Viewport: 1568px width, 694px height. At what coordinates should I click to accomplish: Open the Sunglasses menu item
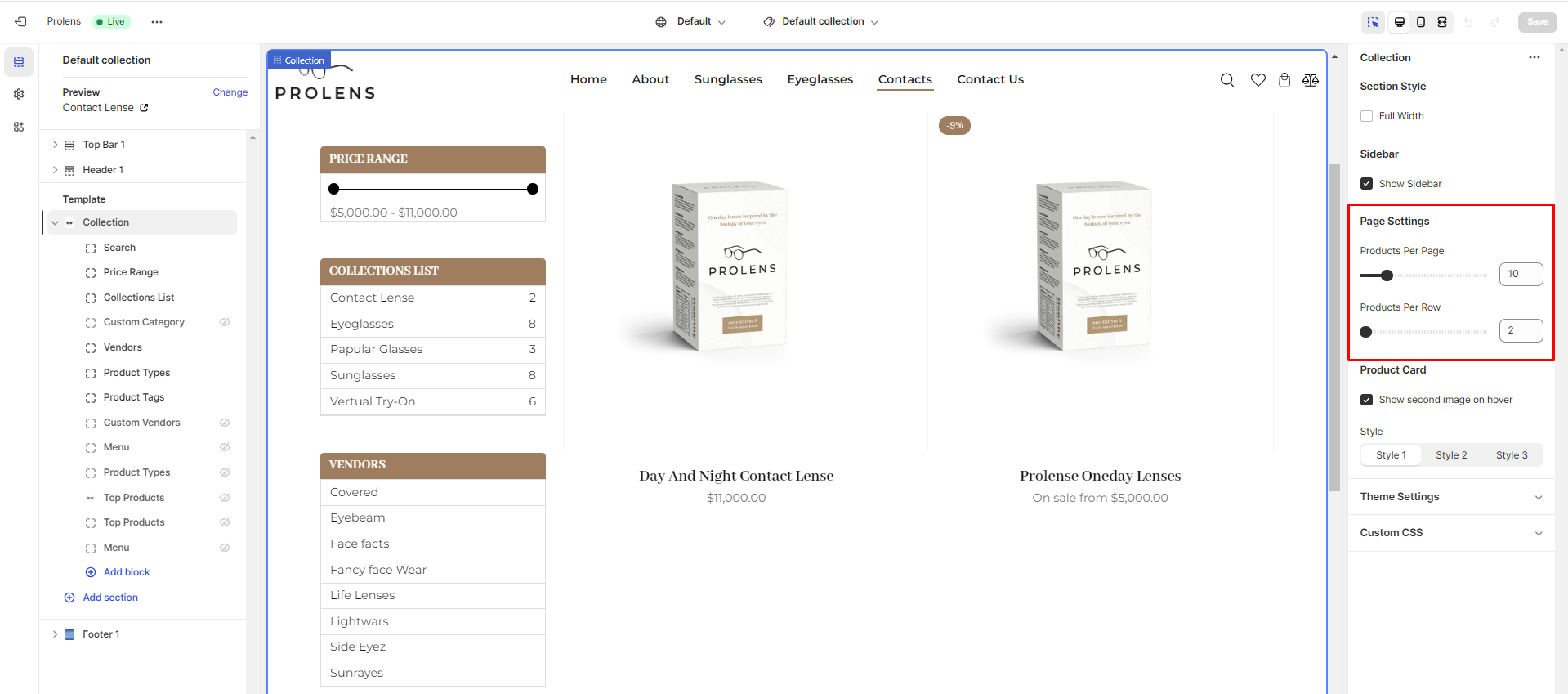click(x=728, y=79)
